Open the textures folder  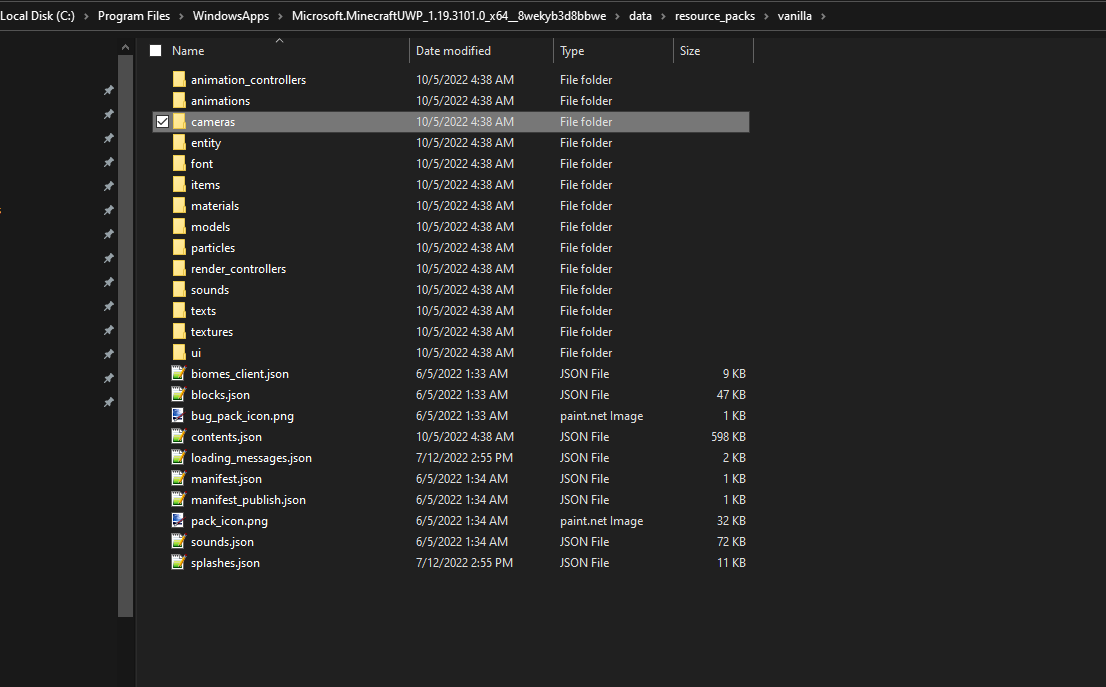click(212, 331)
